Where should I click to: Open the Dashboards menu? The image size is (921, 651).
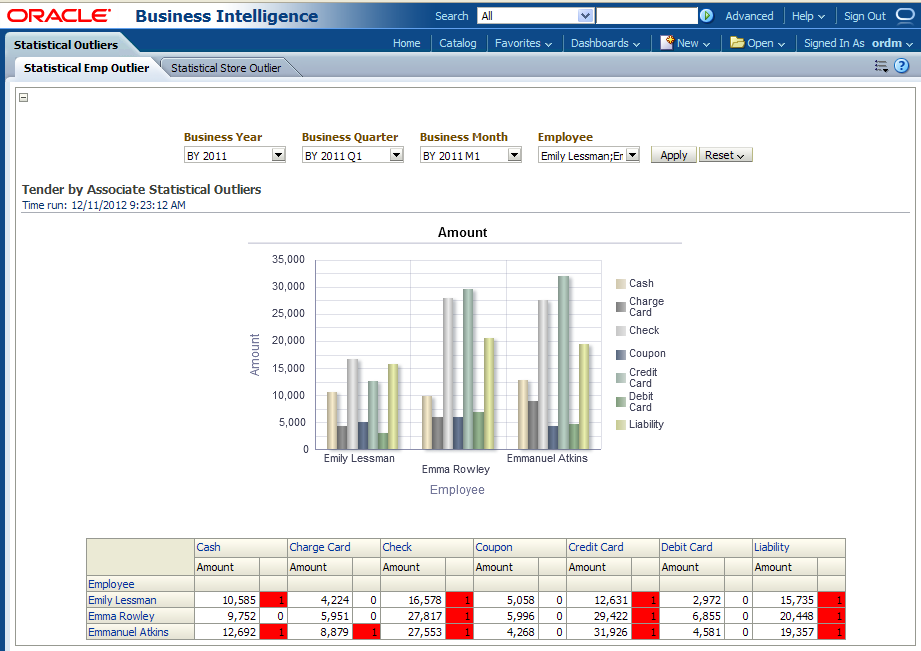pyautogui.click(x=605, y=43)
